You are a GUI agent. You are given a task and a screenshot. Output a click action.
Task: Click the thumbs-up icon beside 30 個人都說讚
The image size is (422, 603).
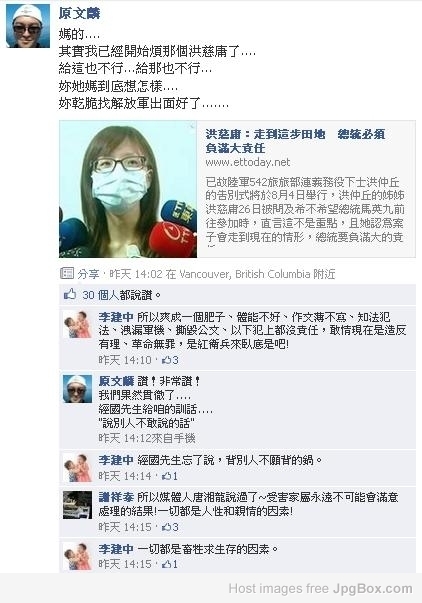tap(70, 295)
